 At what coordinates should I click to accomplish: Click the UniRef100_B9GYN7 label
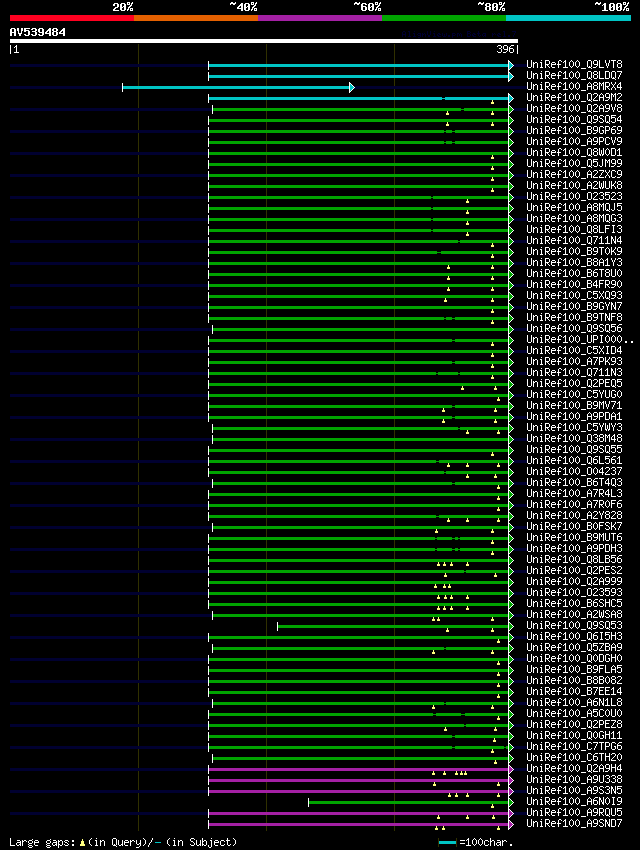click(x=574, y=306)
